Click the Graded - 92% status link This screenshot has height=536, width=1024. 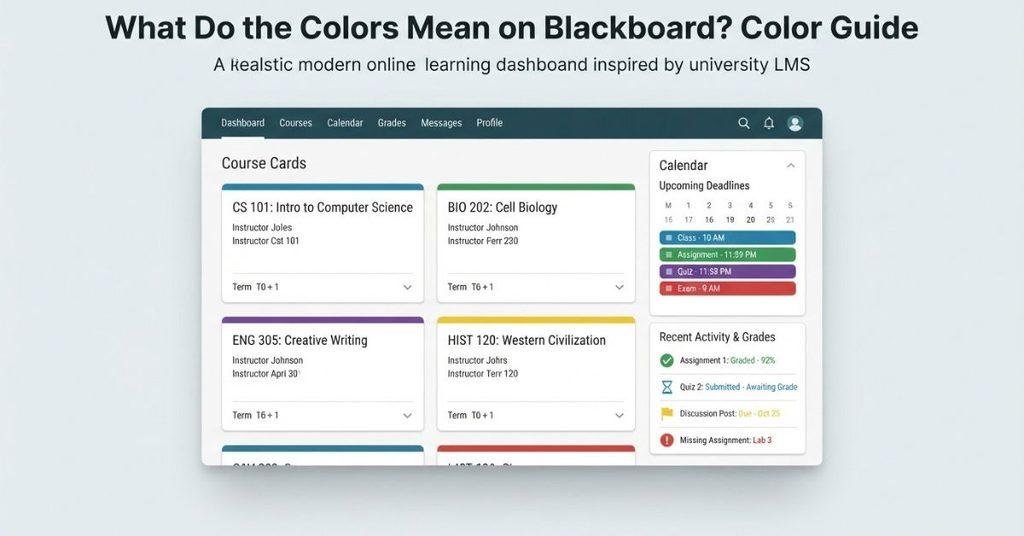pos(752,360)
